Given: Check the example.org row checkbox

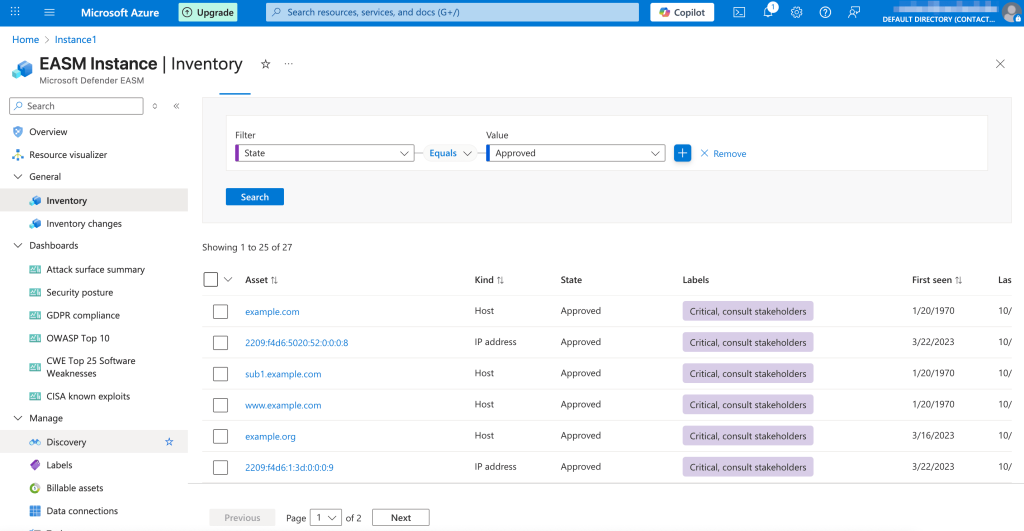Looking at the screenshot, I should click(x=221, y=436).
